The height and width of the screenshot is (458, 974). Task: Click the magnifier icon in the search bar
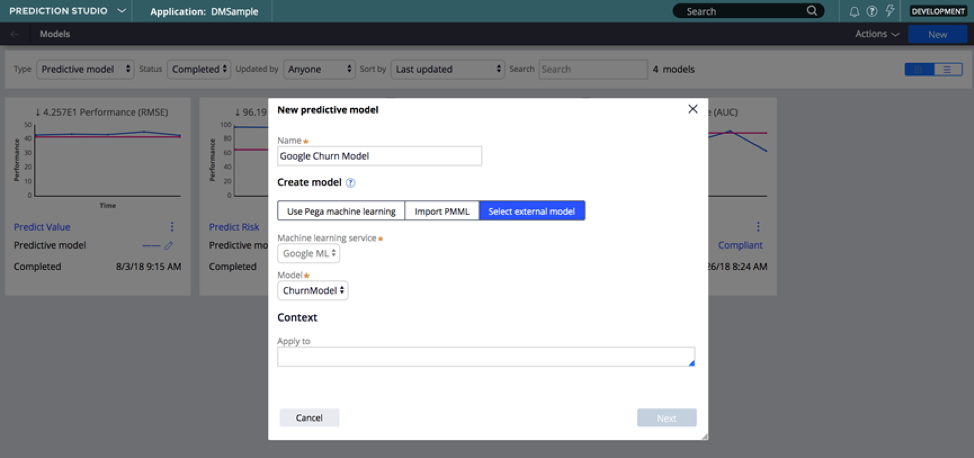812,11
